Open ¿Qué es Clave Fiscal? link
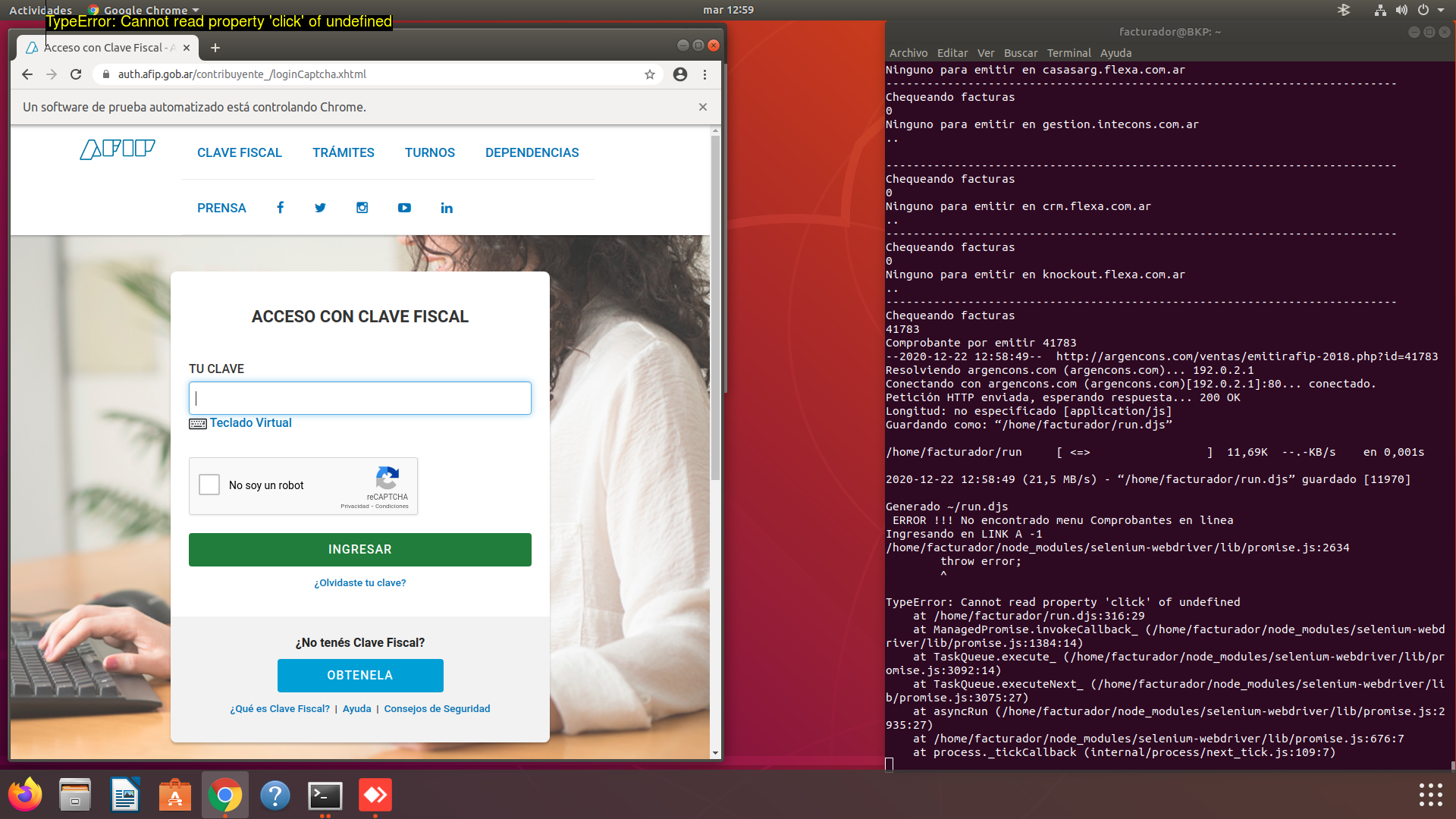Image resolution: width=1456 pixels, height=819 pixels. tap(280, 708)
